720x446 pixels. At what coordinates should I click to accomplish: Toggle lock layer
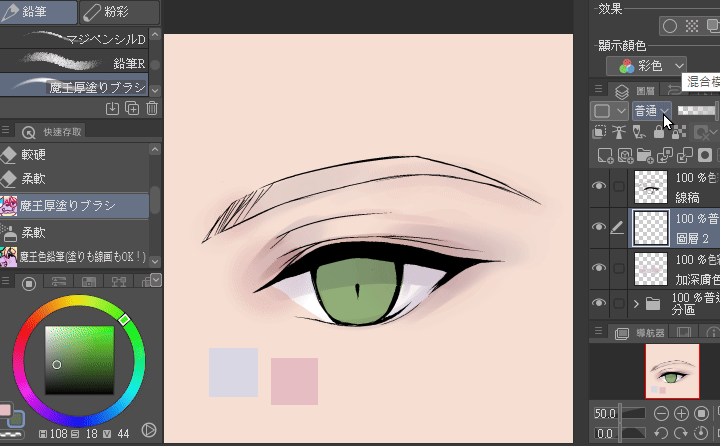pos(659,132)
